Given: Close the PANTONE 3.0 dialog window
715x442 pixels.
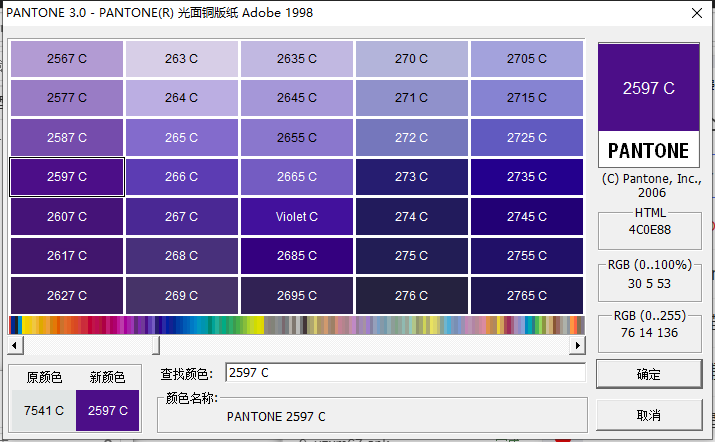Looking at the screenshot, I should point(695,14).
